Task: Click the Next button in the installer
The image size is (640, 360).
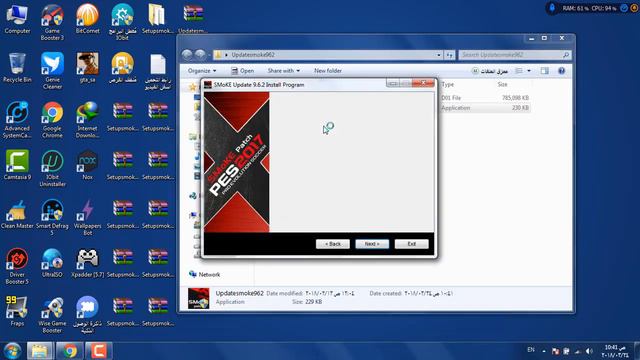Action: (x=372, y=244)
